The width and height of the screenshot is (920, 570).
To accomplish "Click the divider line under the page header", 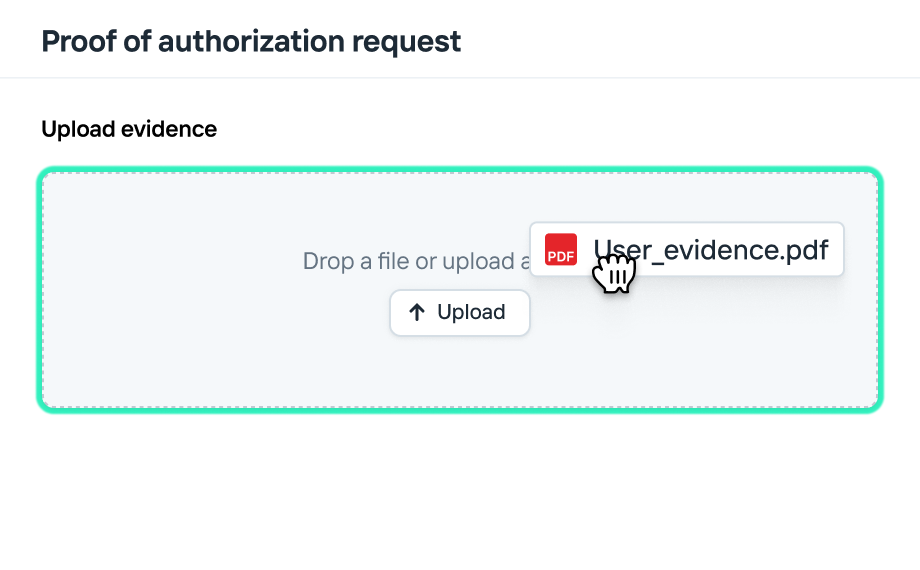I will point(460,77).
